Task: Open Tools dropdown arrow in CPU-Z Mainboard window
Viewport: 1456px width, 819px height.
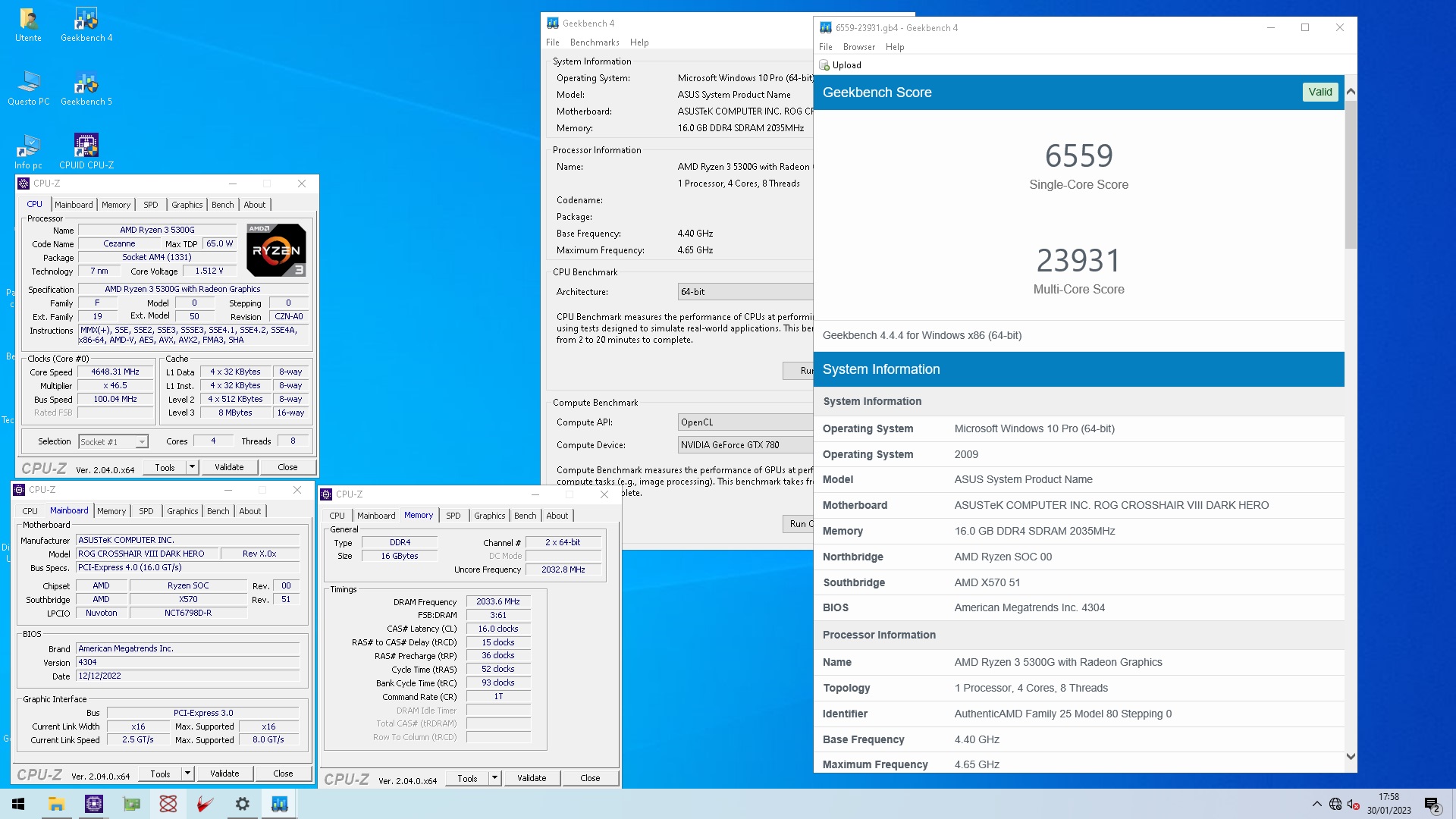Action: [x=187, y=773]
